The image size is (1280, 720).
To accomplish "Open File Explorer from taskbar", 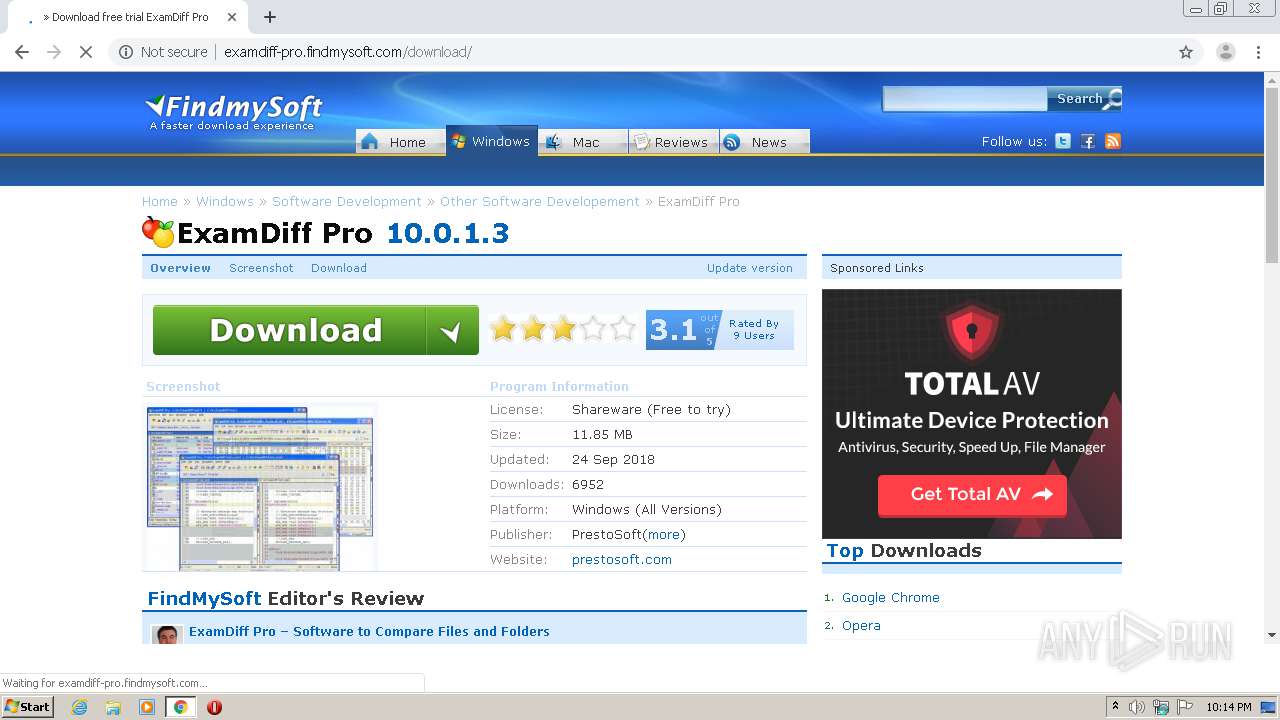I will 113,707.
